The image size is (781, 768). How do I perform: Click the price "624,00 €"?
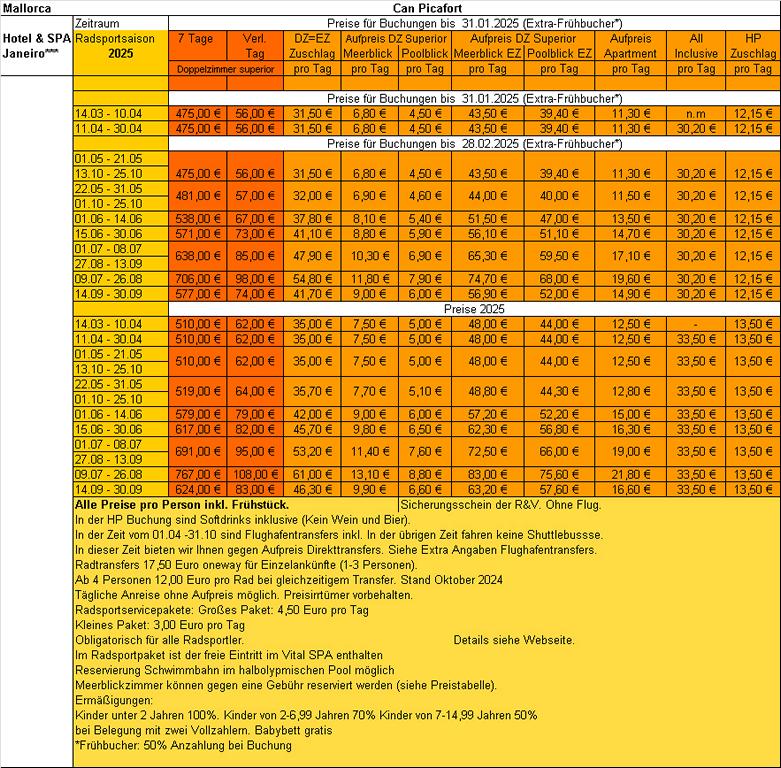(x=198, y=490)
